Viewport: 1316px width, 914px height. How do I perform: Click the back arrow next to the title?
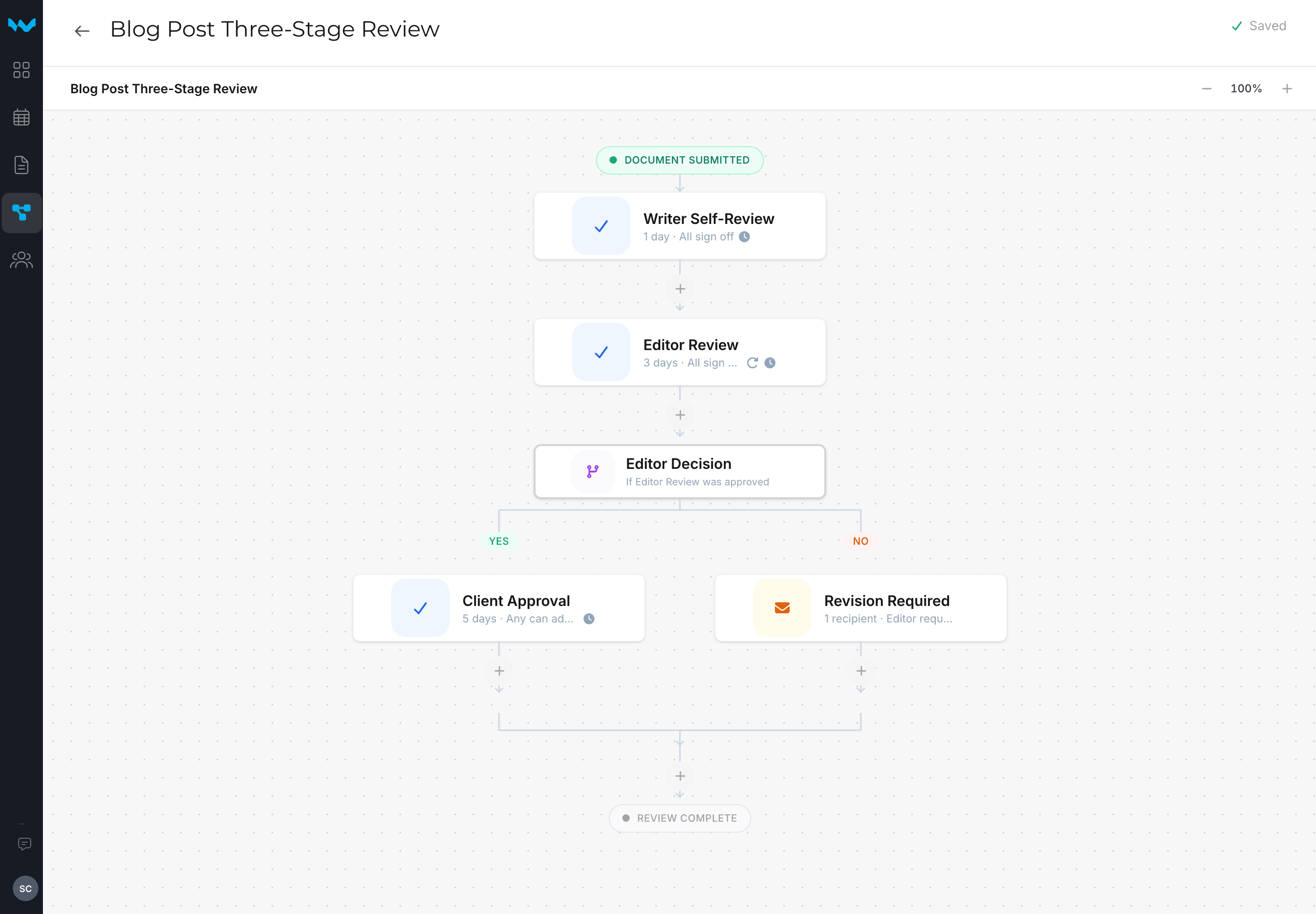point(81,30)
